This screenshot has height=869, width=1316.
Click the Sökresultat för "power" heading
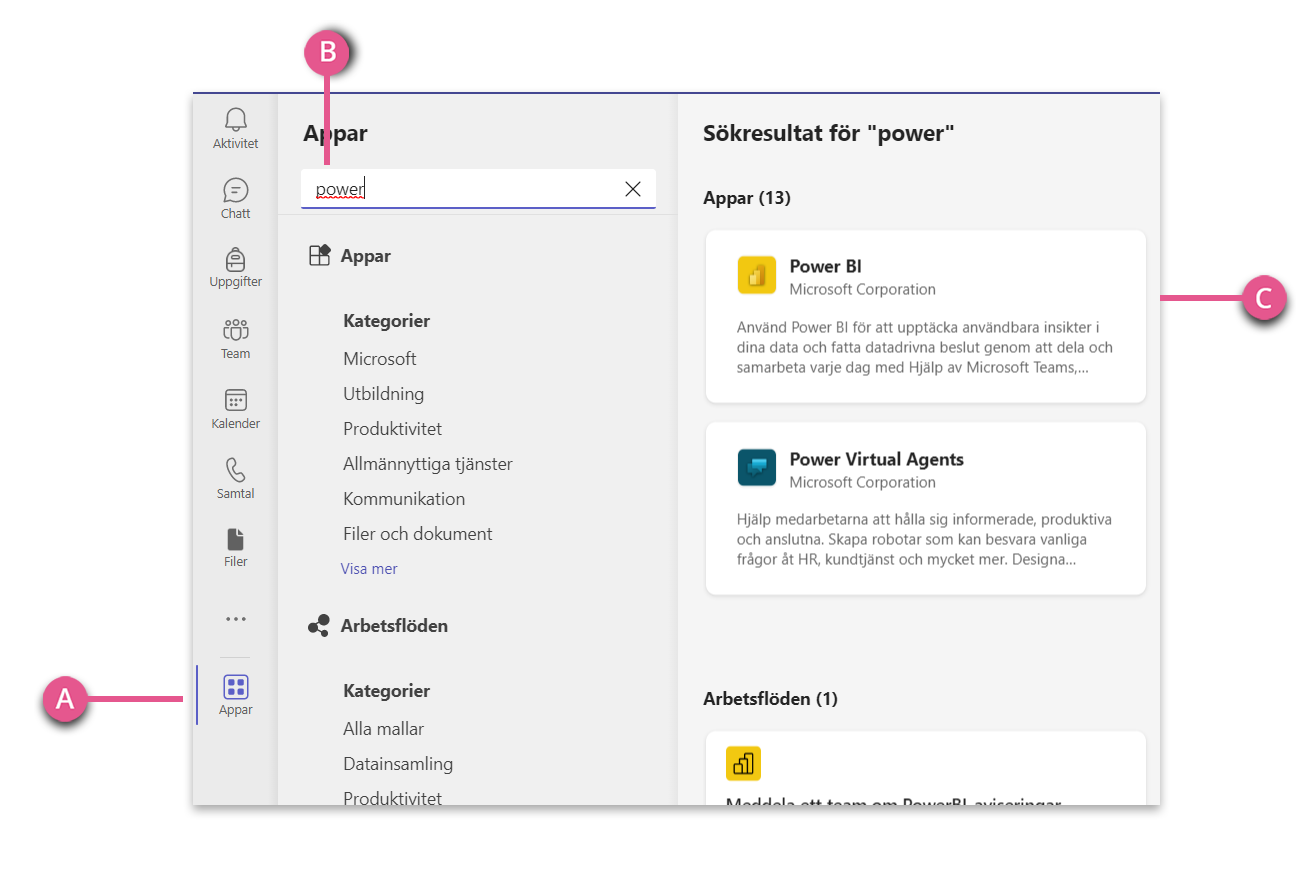(x=829, y=133)
